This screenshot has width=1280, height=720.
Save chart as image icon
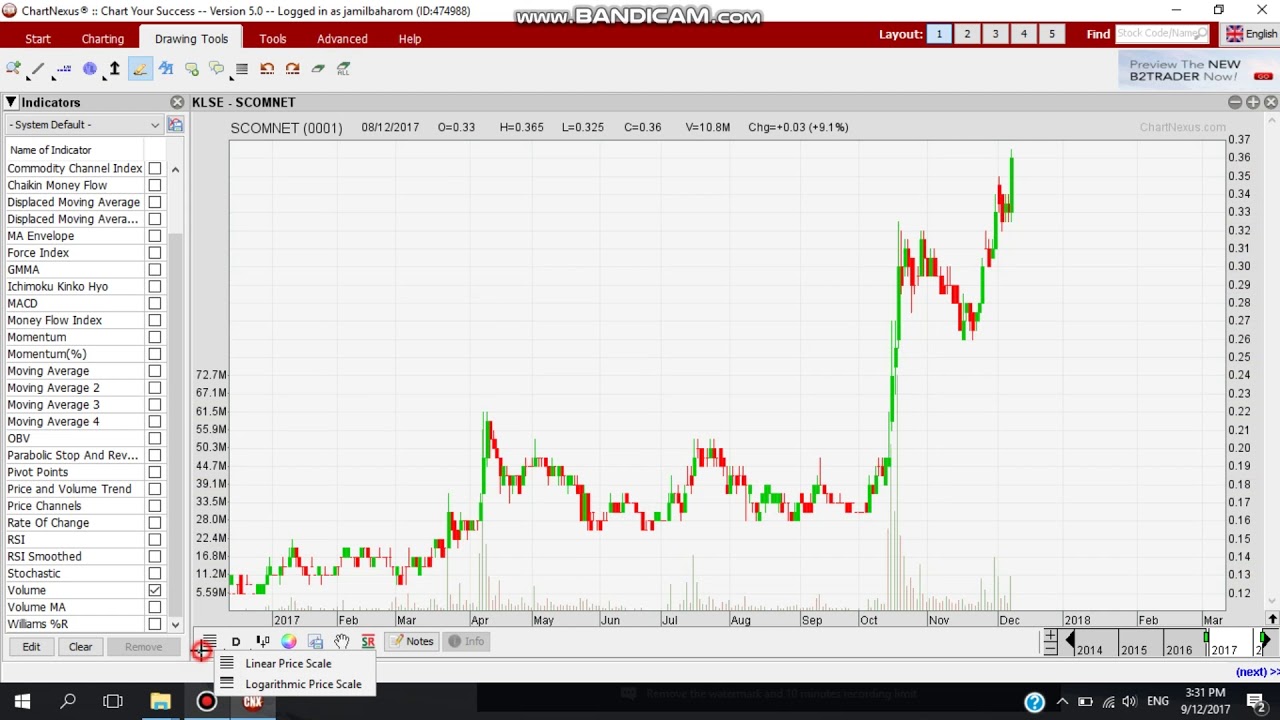point(315,642)
